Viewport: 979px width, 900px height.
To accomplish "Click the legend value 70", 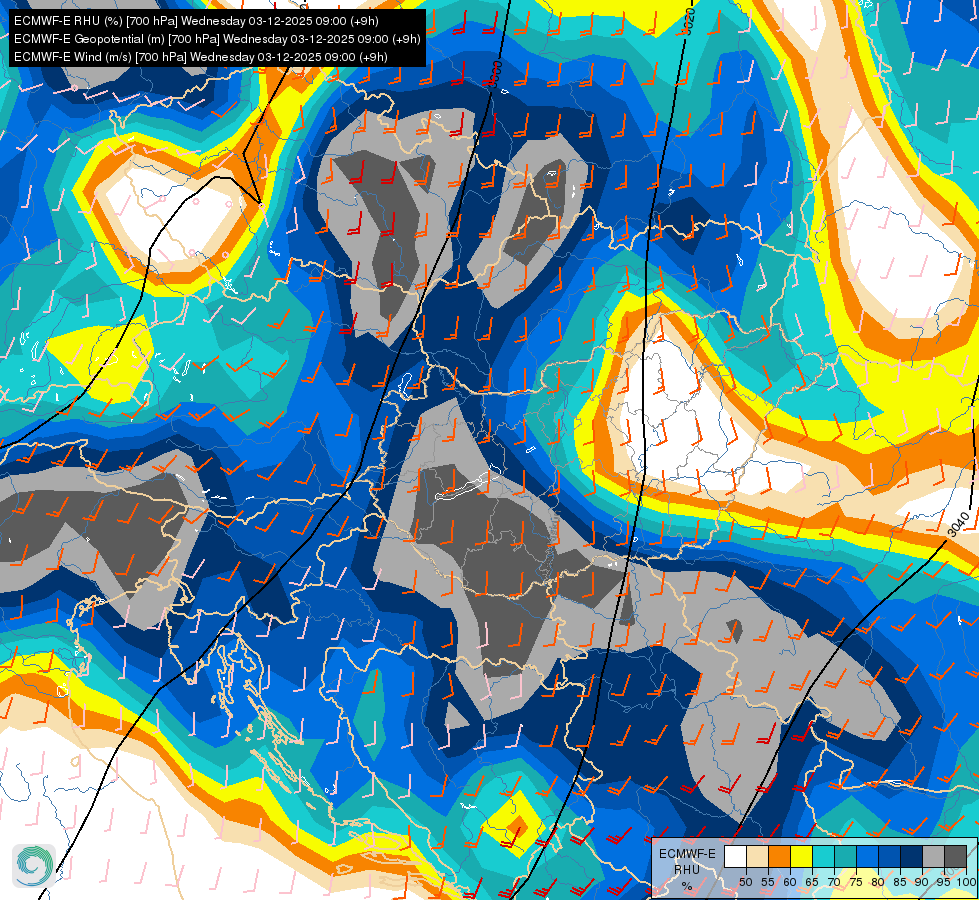I will pos(834,882).
